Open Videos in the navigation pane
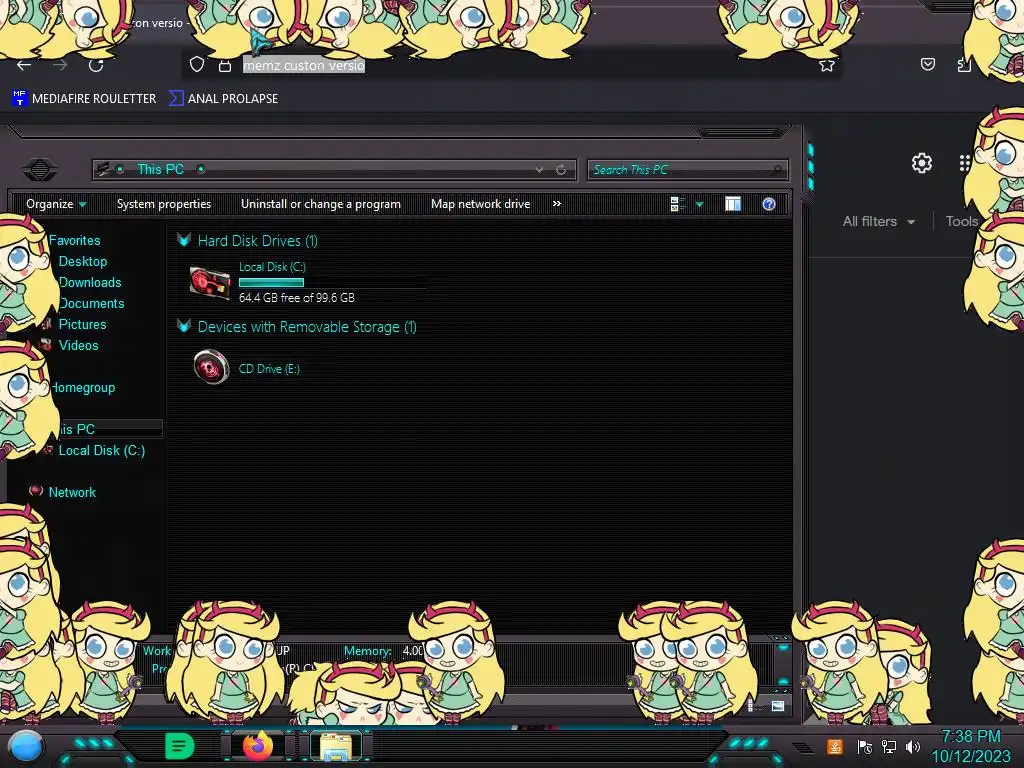The image size is (1024, 768). (x=78, y=345)
